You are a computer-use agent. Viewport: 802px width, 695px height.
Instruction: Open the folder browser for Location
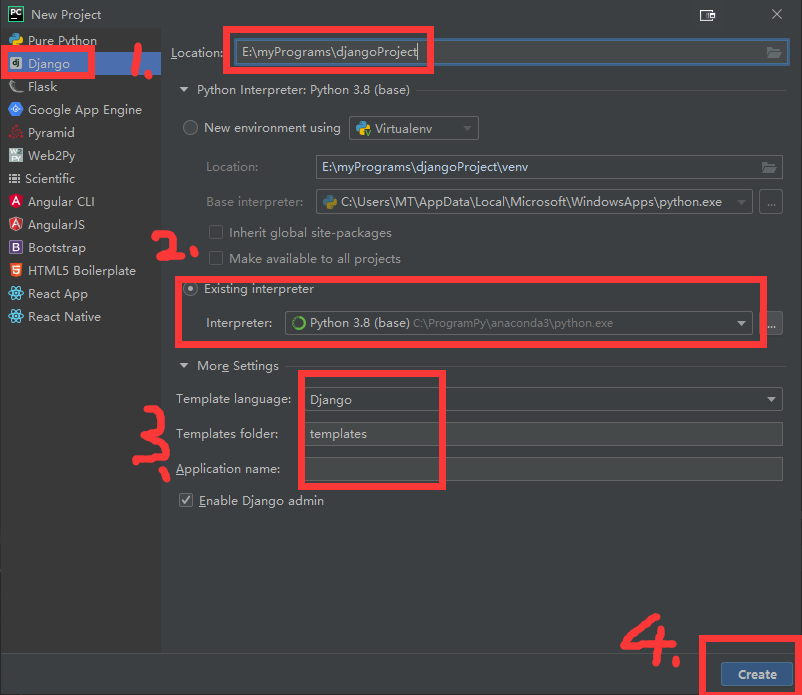770,52
